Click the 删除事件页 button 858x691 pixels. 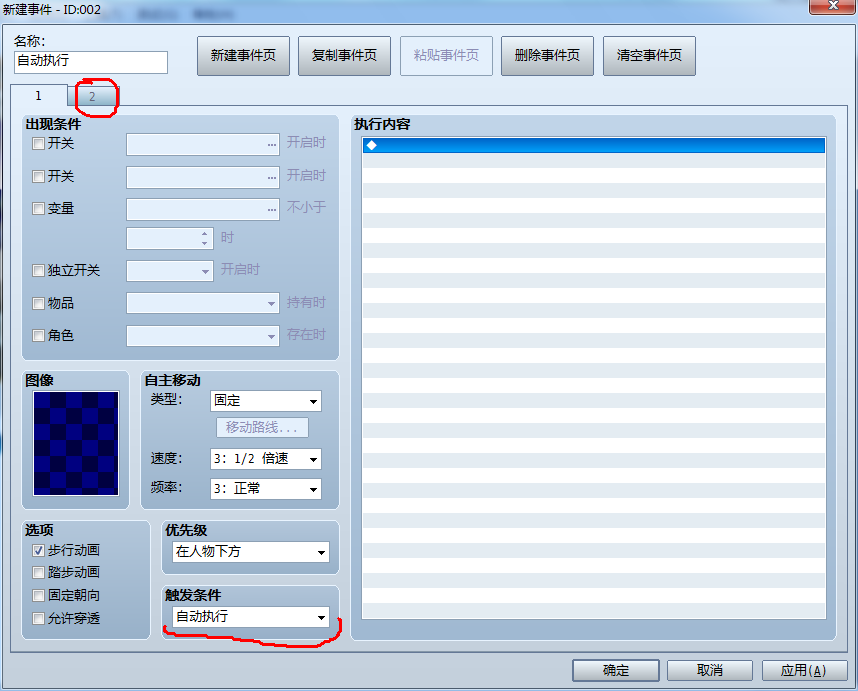(548, 56)
